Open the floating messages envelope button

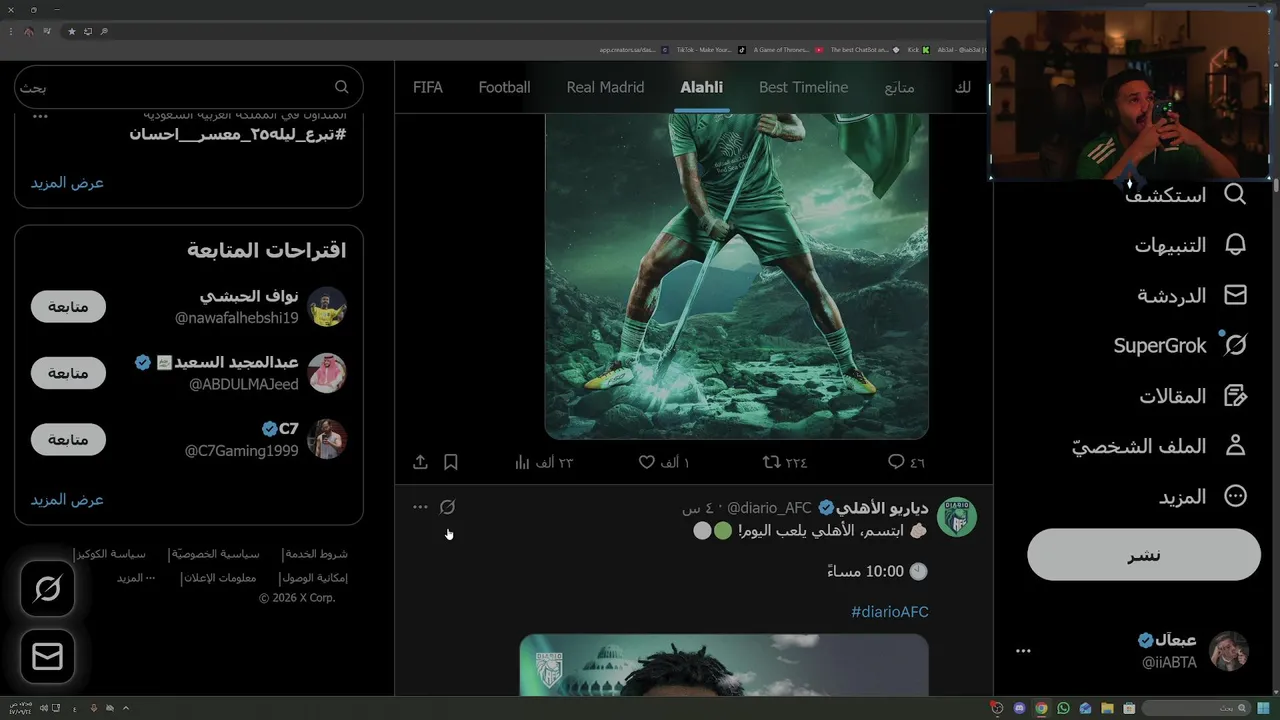(48, 656)
